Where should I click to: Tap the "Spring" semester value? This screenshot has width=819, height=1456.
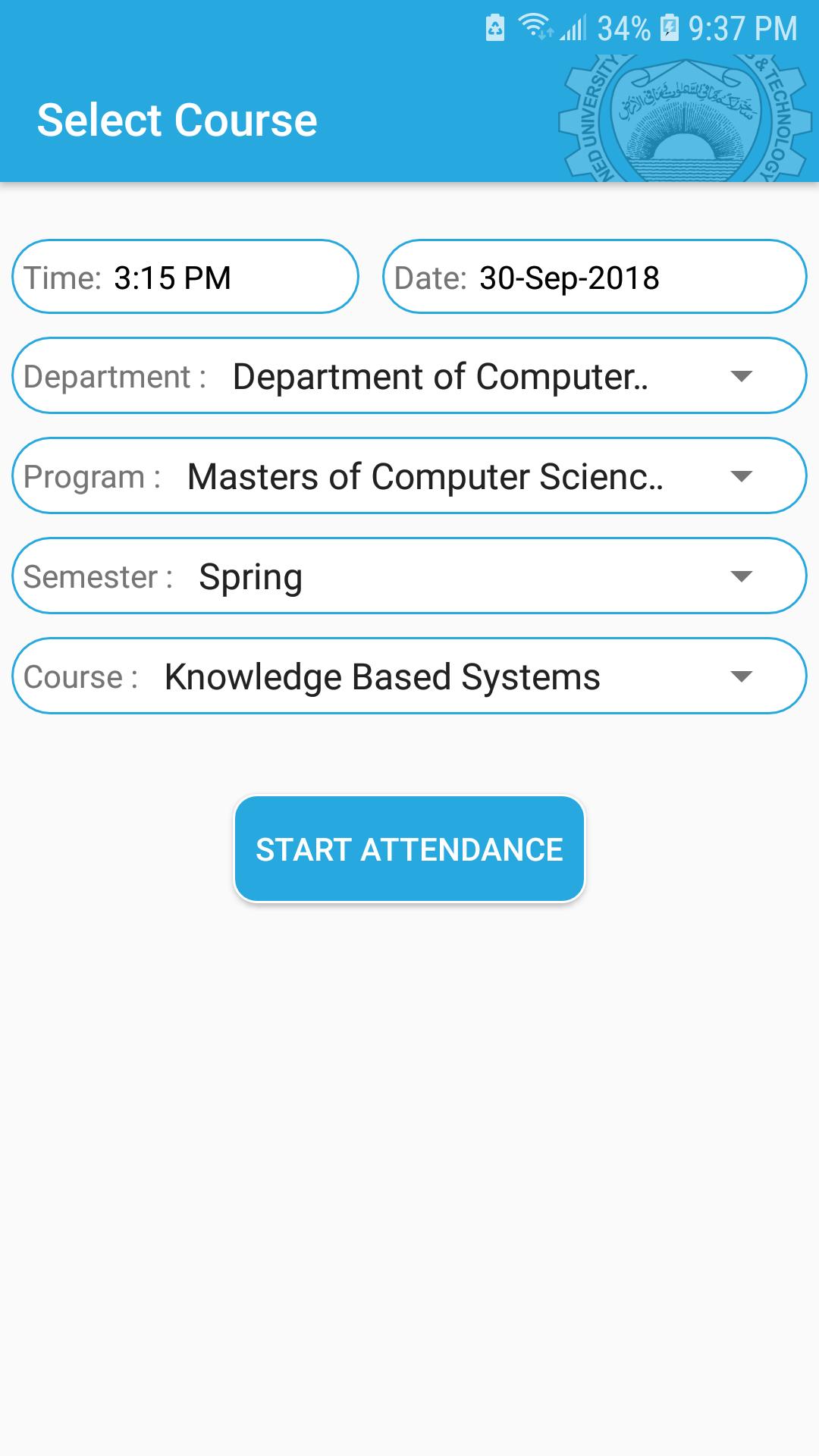tap(250, 577)
